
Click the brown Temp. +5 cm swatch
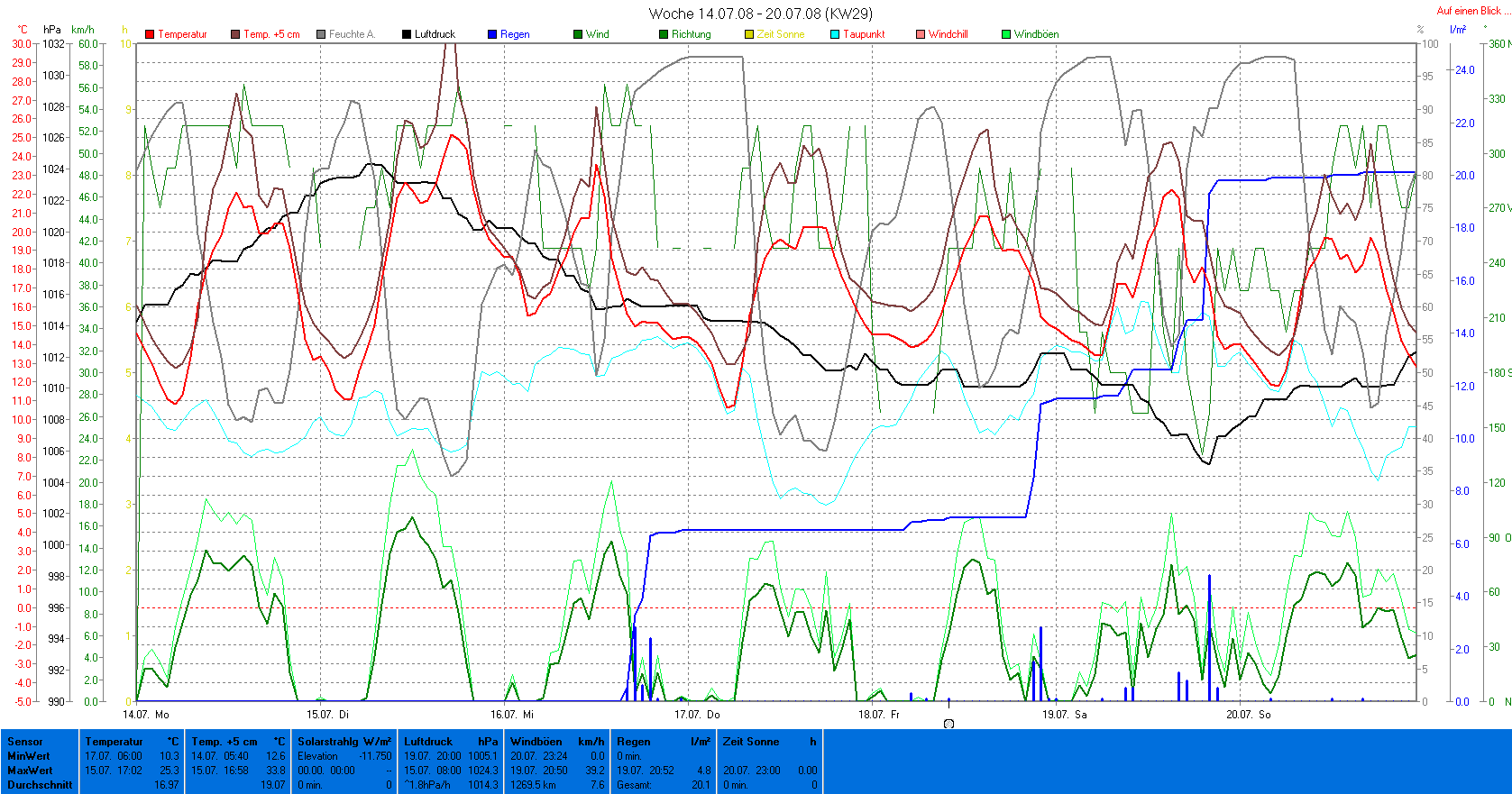pos(235,34)
